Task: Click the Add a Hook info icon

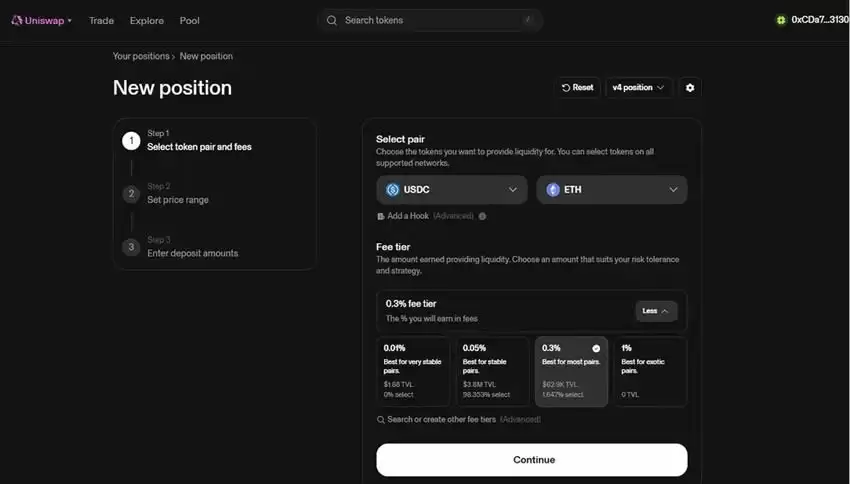Action: (482, 216)
